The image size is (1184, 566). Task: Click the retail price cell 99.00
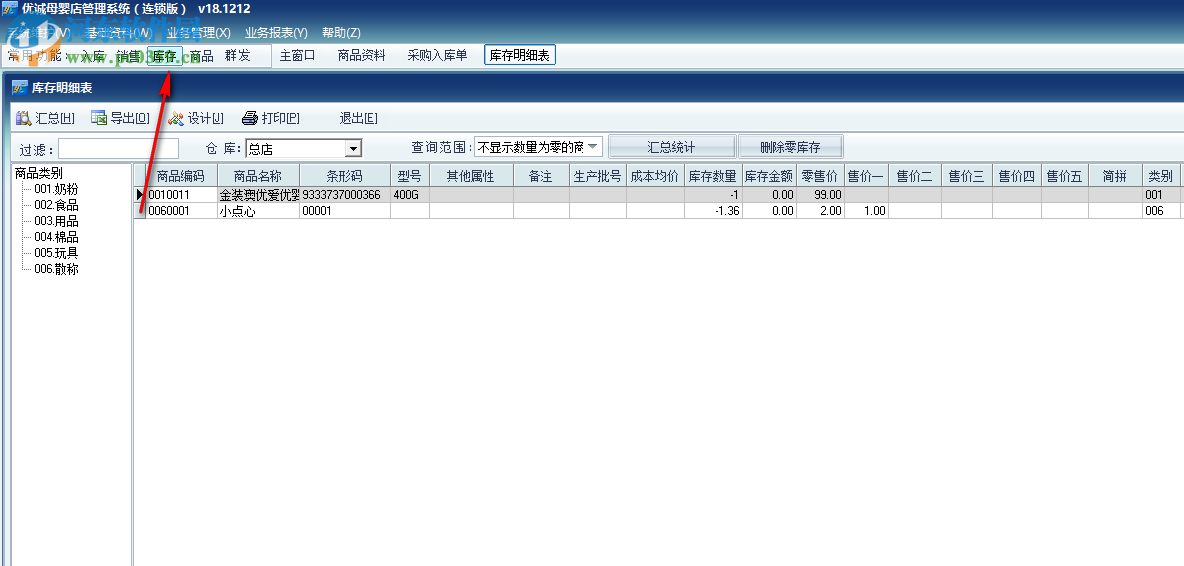(x=820, y=195)
